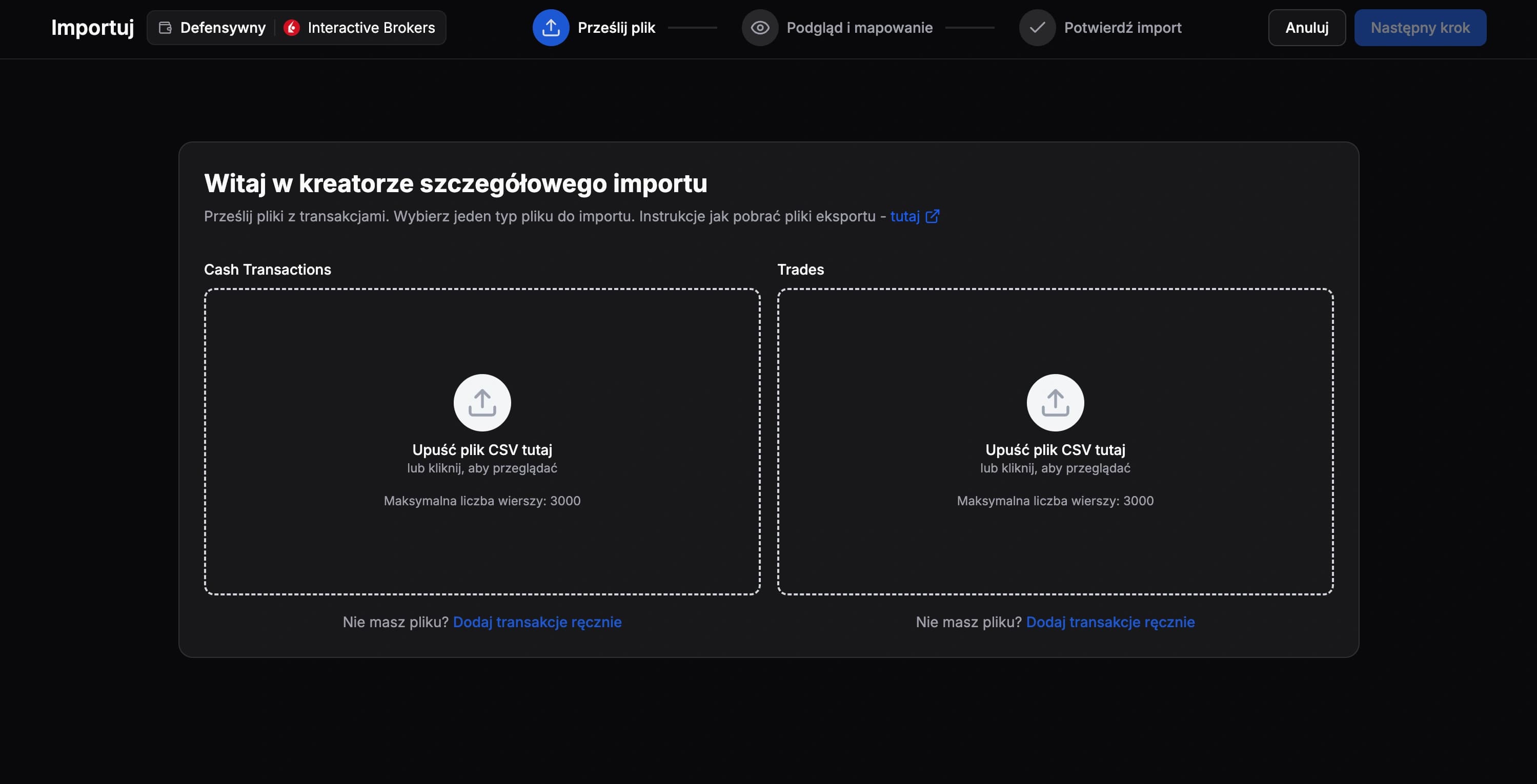Switch to the Podgląd i mapowanie step
The height and width of the screenshot is (784, 1537).
[x=860, y=28]
